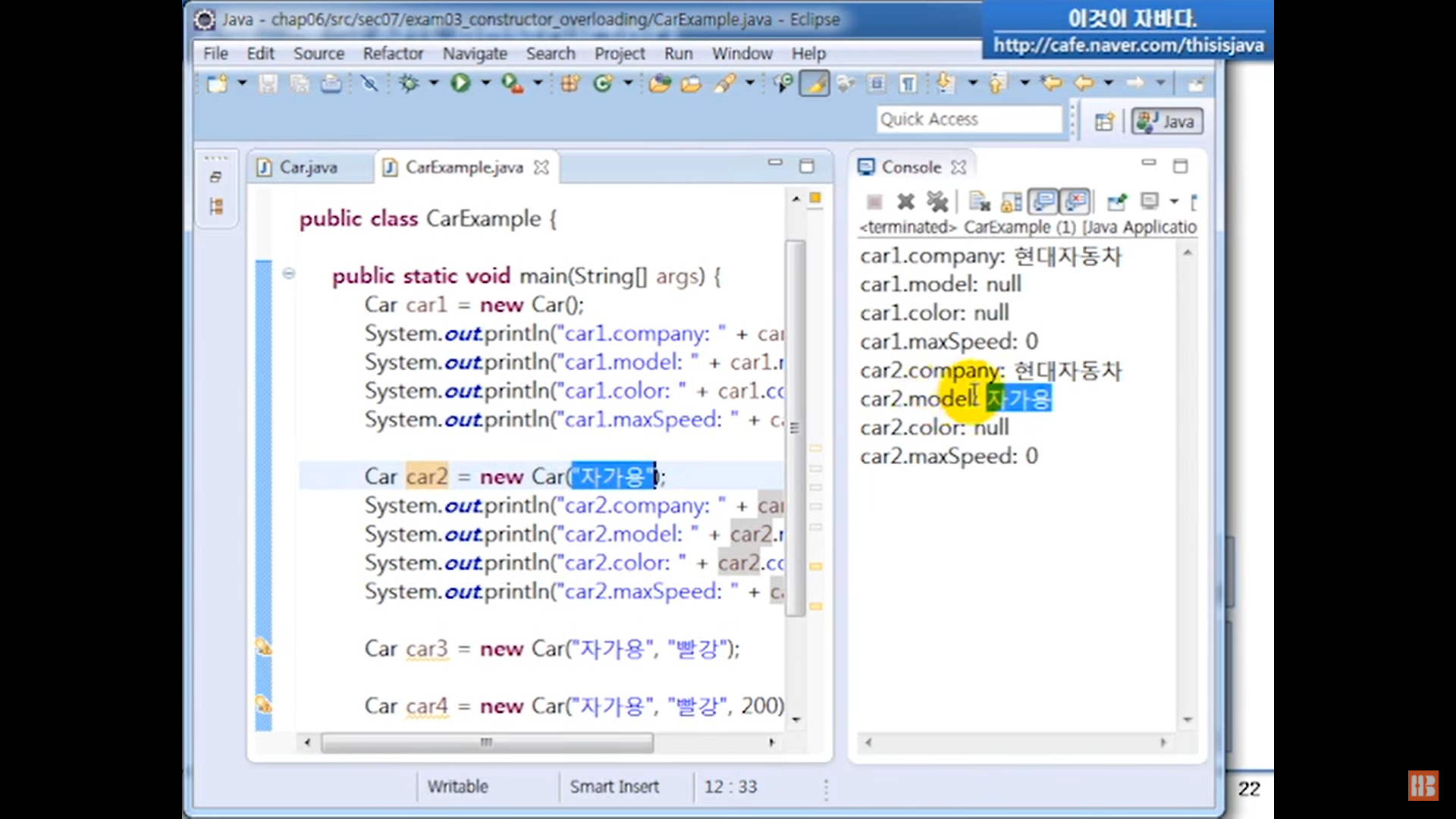Close the CarExample.java tab
Viewport: 1456px width, 819px height.
tap(541, 168)
